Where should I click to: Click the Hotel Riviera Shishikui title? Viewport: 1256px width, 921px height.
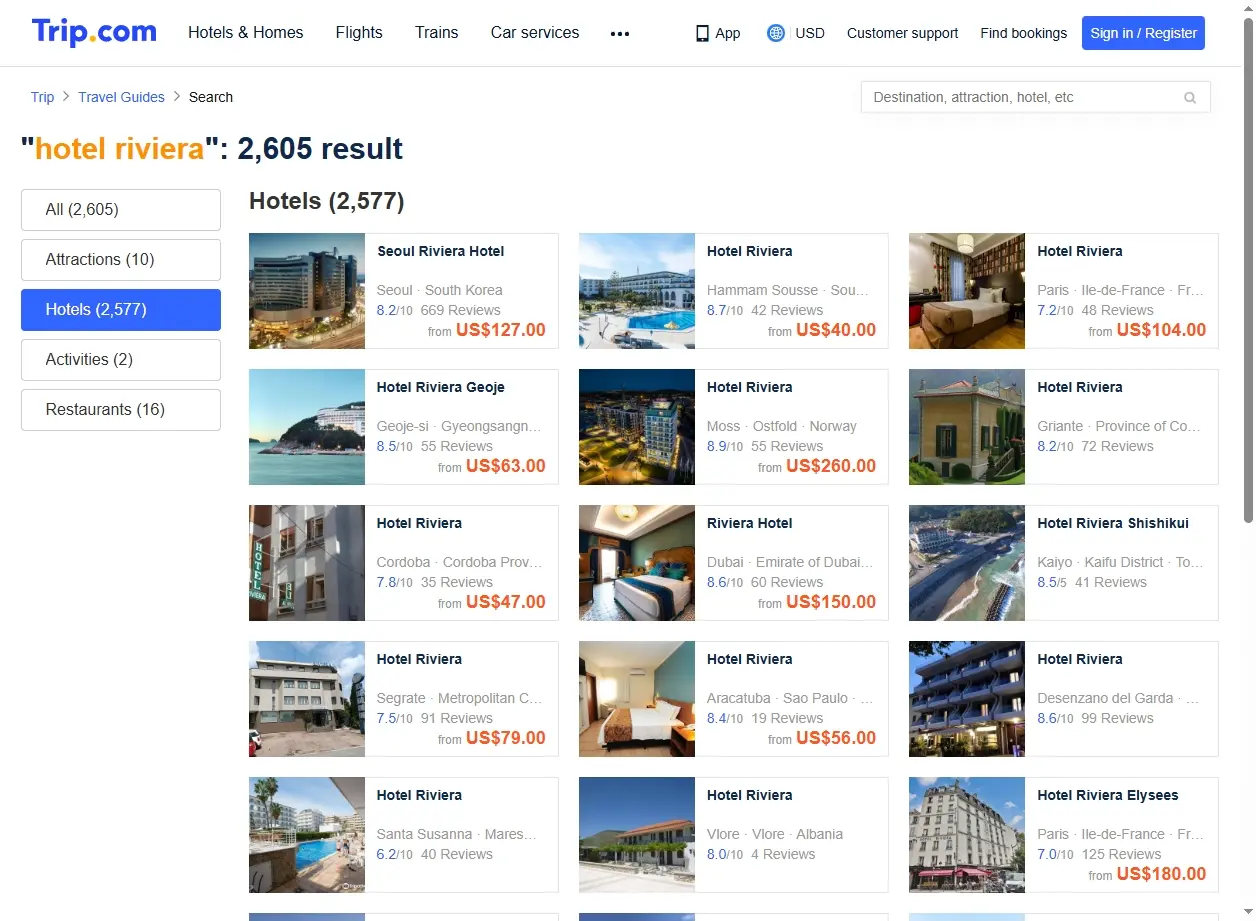coord(1113,523)
